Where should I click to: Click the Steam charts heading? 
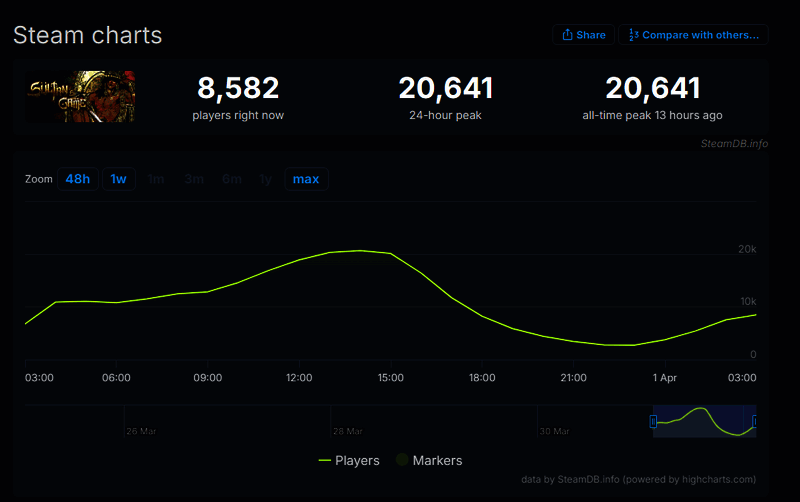pyautogui.click(x=88, y=36)
